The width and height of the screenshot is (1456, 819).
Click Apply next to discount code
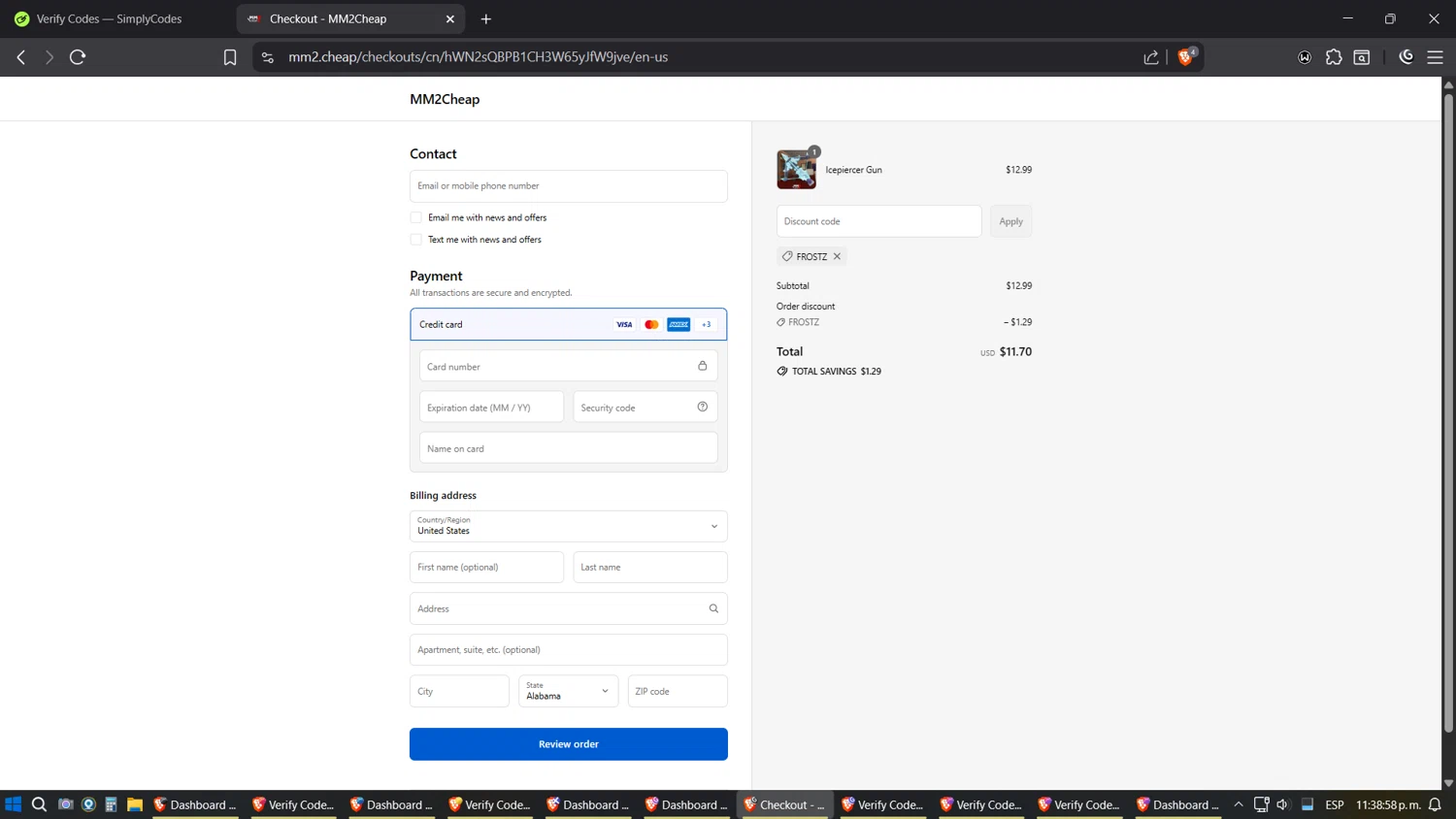1011,221
